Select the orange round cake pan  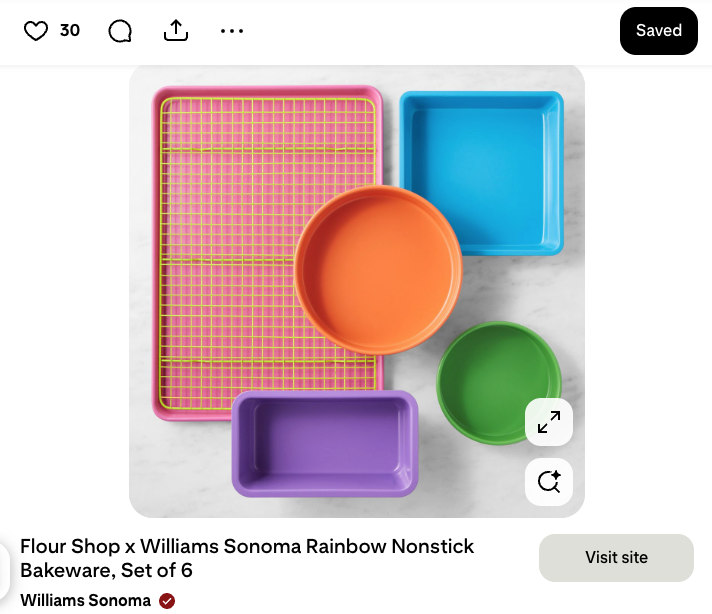point(378,268)
